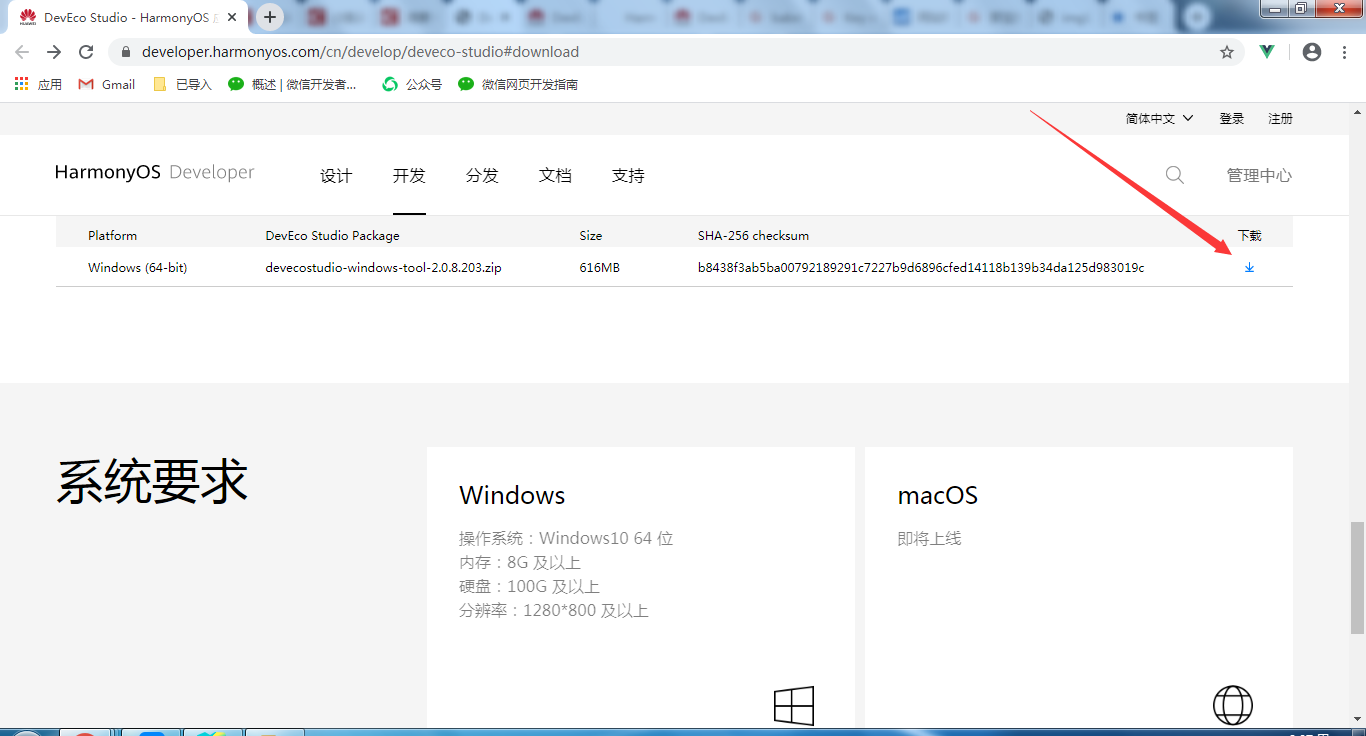The image size is (1366, 736).
Task: Open the 设计 navigation menu
Action: click(x=336, y=175)
